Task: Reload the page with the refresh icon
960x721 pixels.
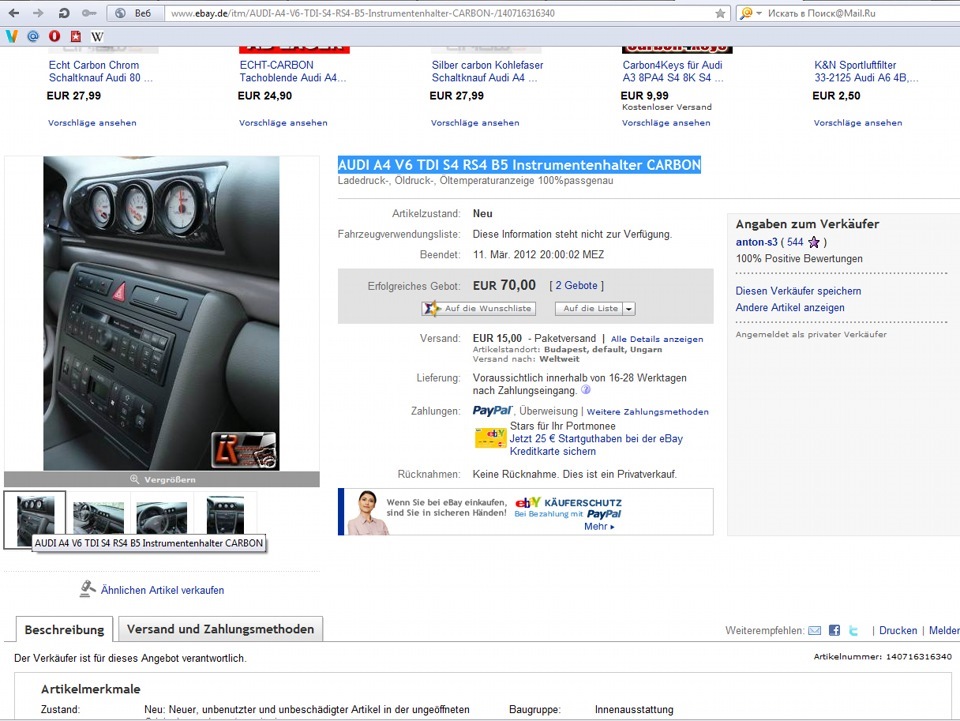Action: click(63, 13)
